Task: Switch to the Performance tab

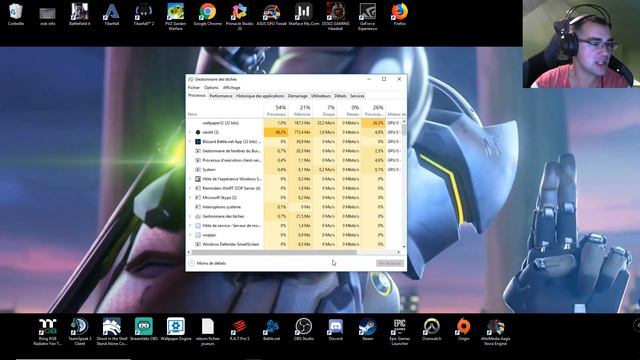Action: click(x=221, y=96)
